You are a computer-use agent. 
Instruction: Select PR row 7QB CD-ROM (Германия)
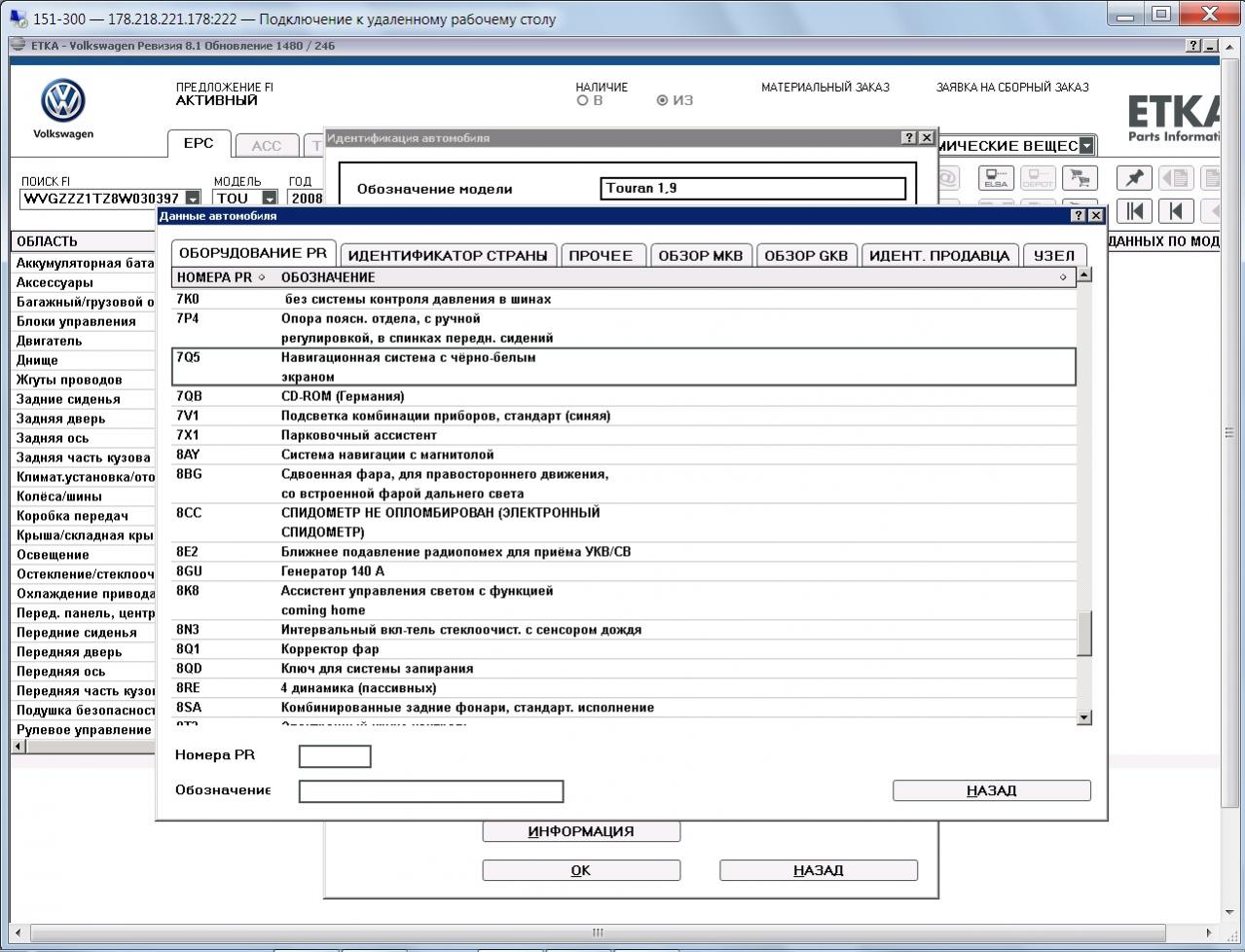point(624,396)
